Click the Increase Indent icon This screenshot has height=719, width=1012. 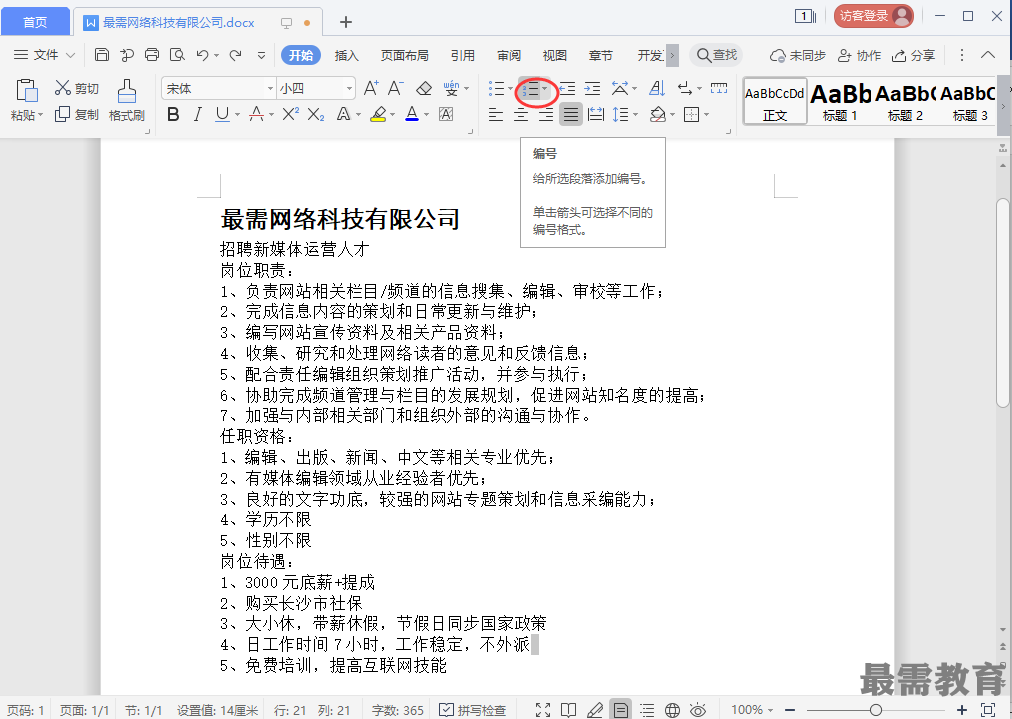click(x=592, y=88)
